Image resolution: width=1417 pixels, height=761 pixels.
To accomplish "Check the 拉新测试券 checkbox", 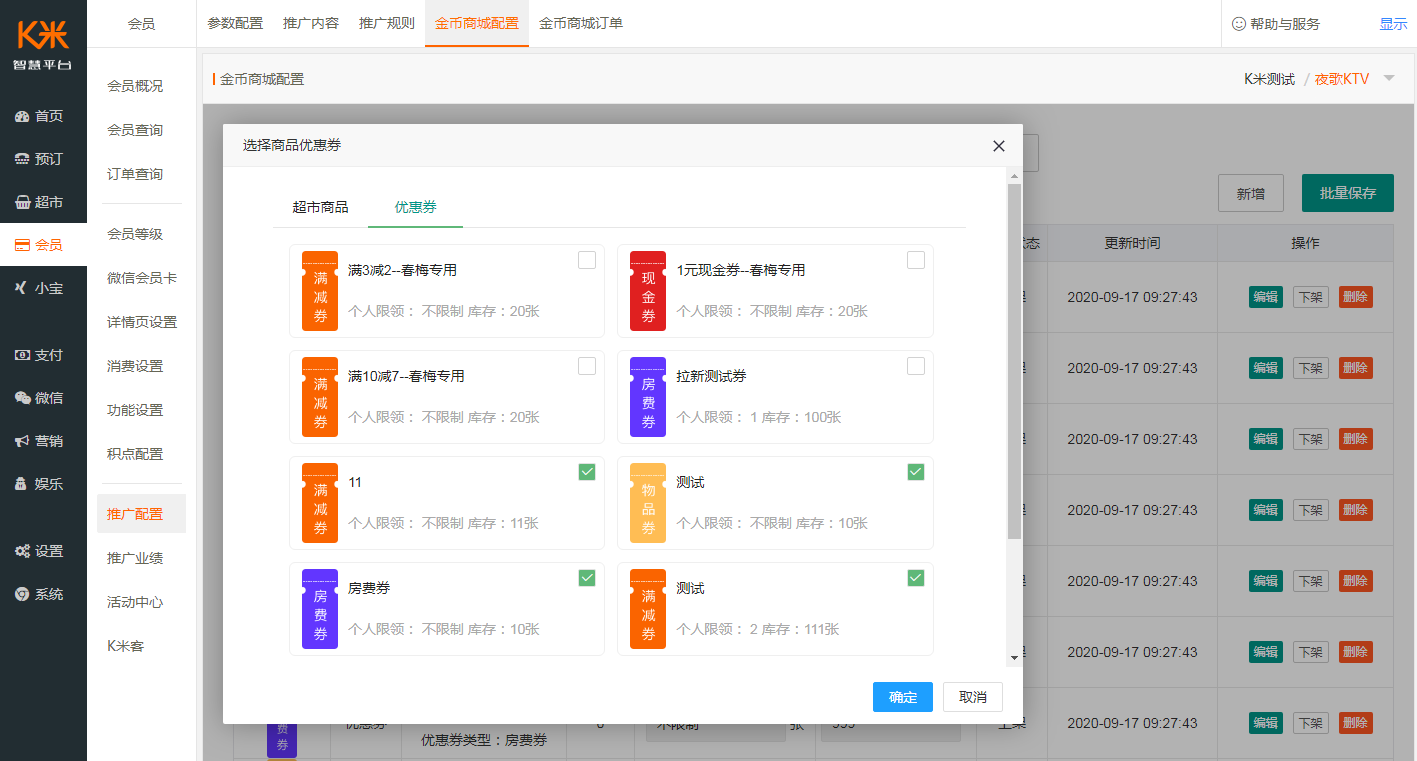I will click(x=916, y=366).
